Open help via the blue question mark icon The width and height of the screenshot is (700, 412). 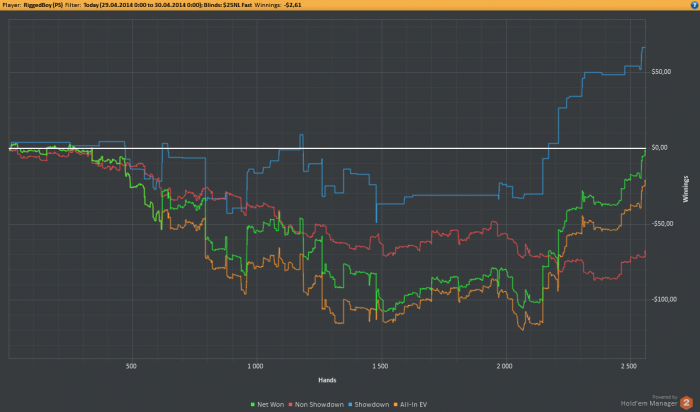tap(694, 5)
